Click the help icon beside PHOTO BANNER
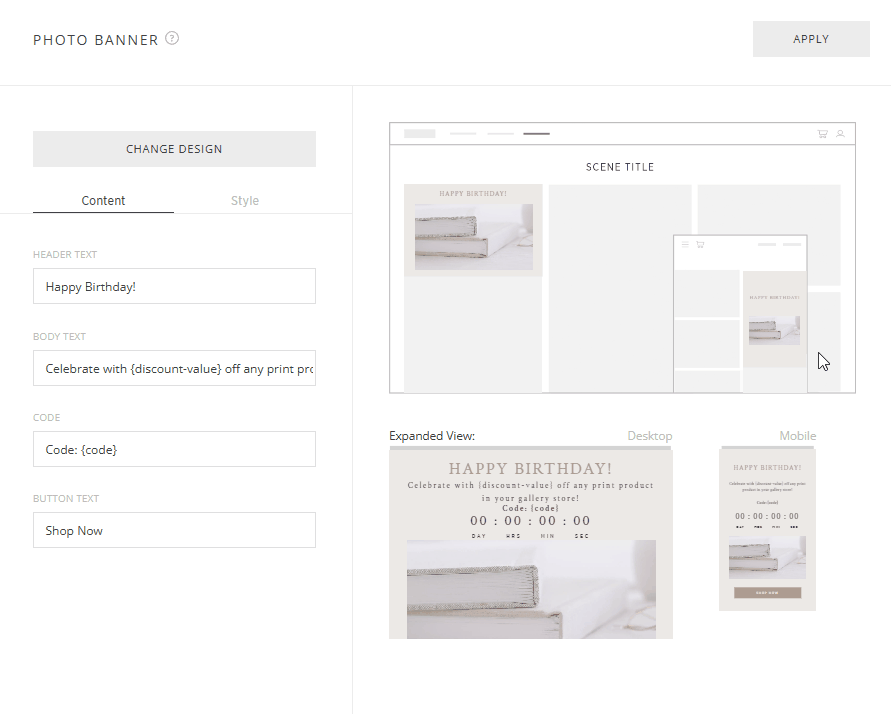Viewport: 891px width, 714px height. (171, 38)
